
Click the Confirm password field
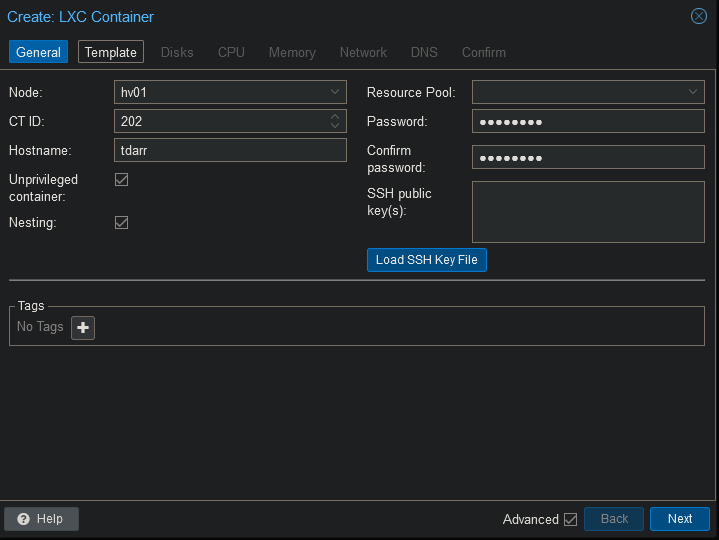[x=588, y=158]
